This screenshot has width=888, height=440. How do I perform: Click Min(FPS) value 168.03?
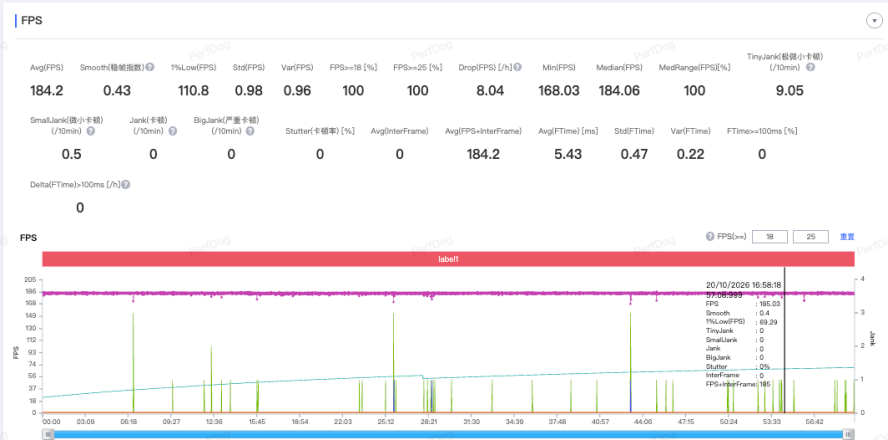[x=557, y=91]
